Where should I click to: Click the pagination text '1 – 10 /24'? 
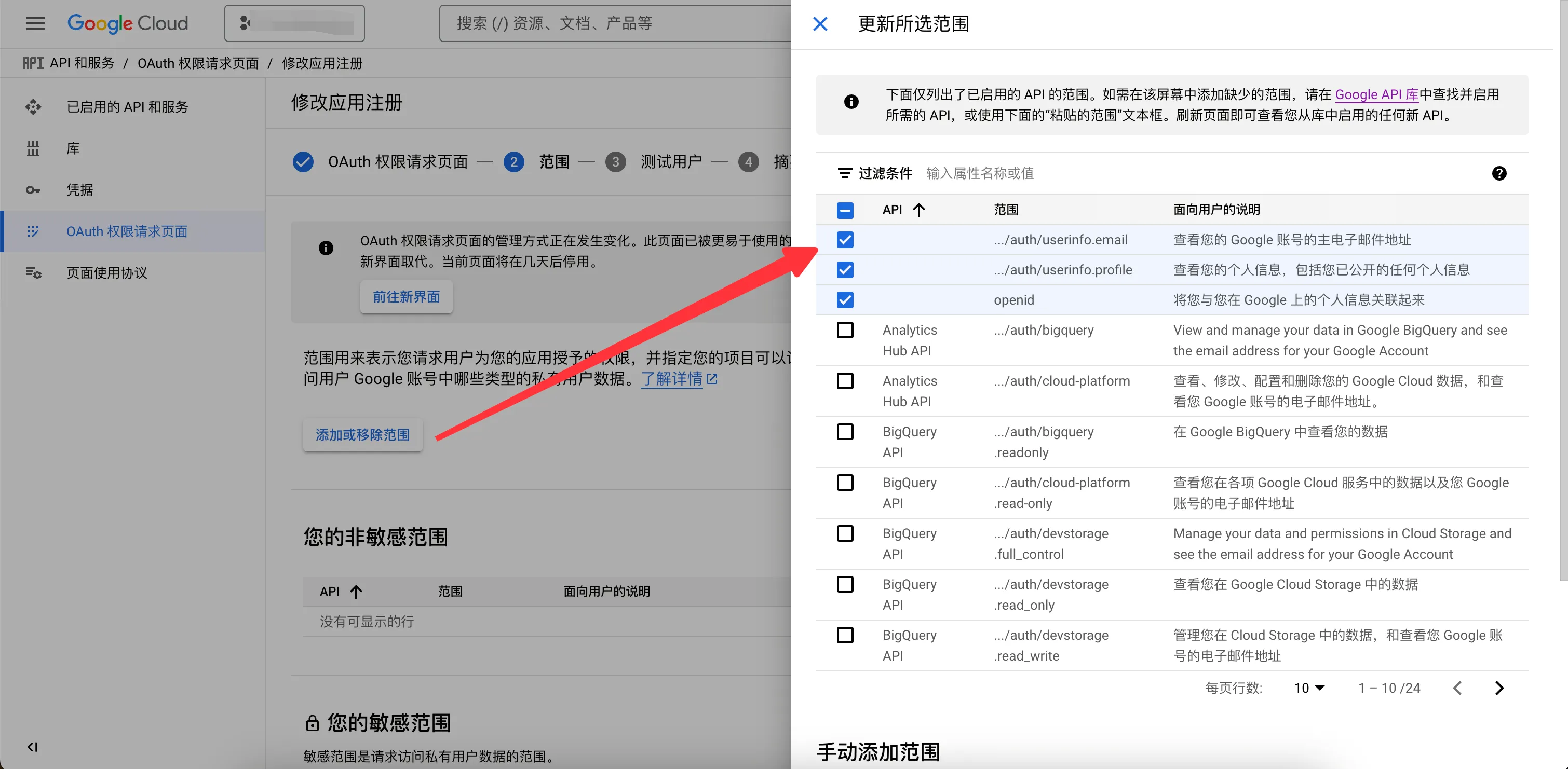coord(1389,688)
